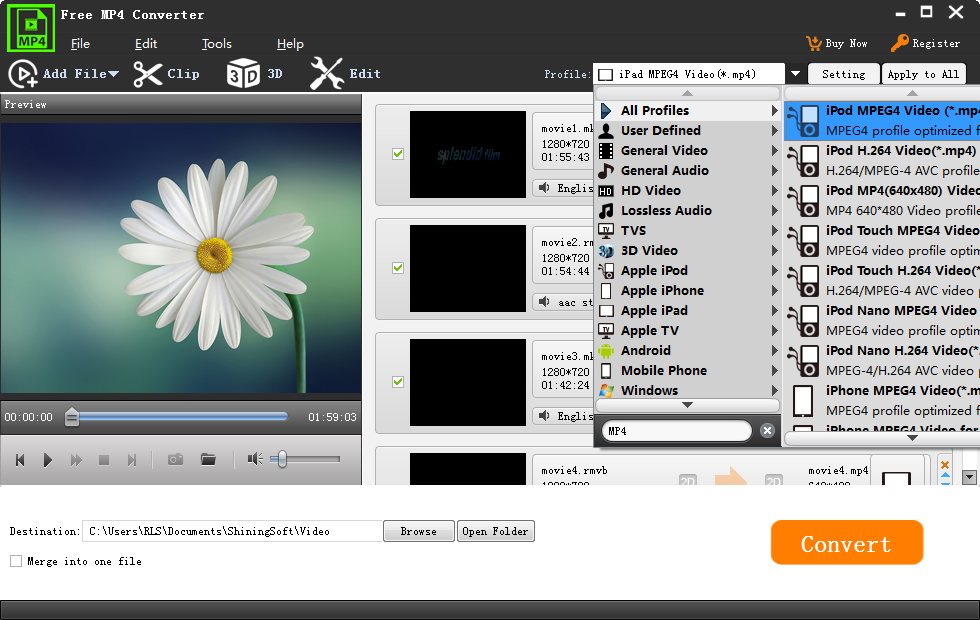Open the snapshot folder icon
The image size is (980, 620).
[208, 459]
